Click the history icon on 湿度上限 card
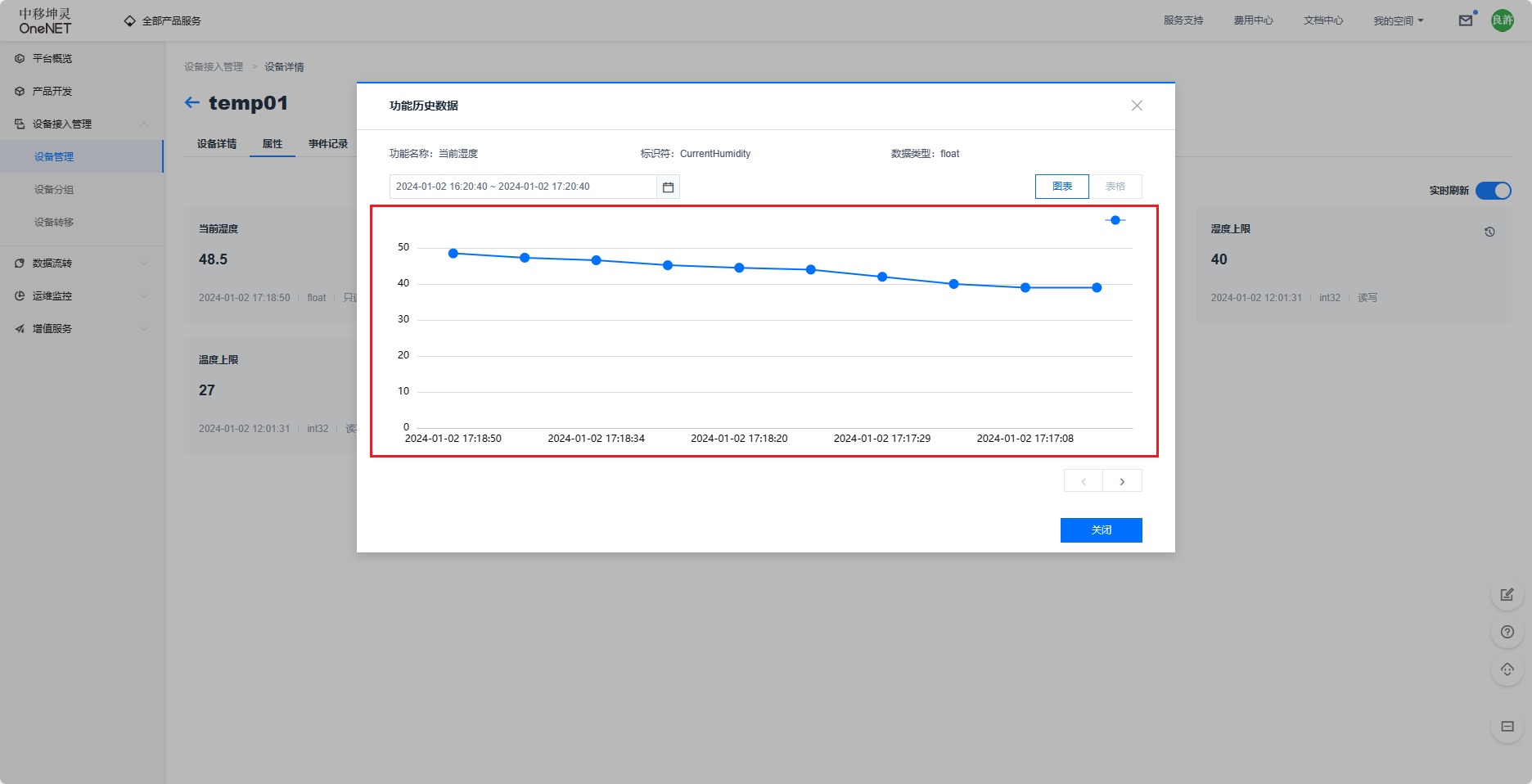The image size is (1532, 784). 1489,232
